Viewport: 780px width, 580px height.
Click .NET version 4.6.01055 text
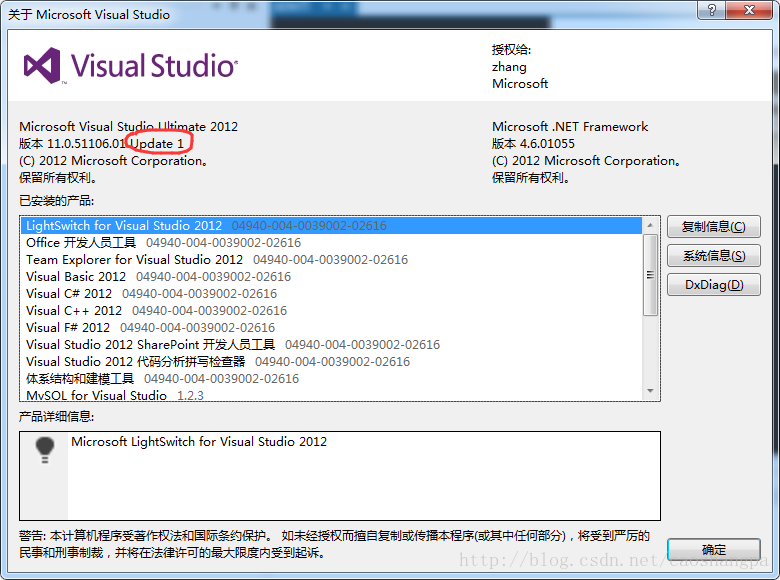coord(533,144)
